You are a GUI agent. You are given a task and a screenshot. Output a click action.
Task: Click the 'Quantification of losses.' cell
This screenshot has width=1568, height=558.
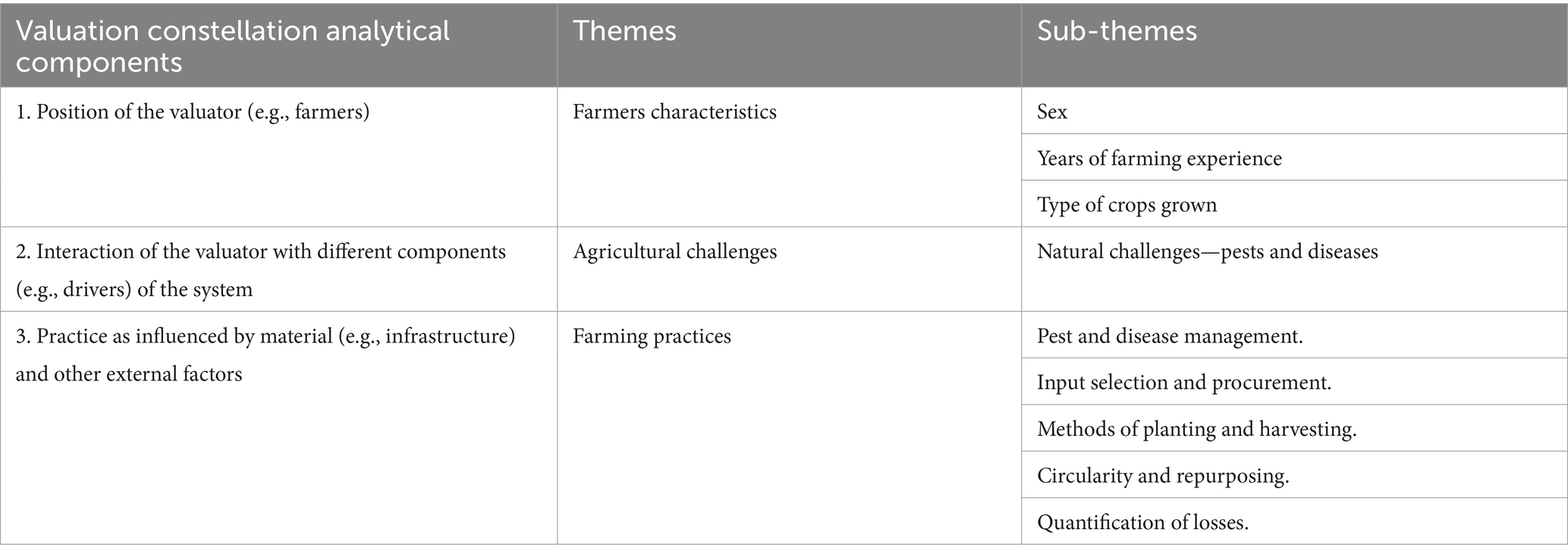[x=1142, y=522]
